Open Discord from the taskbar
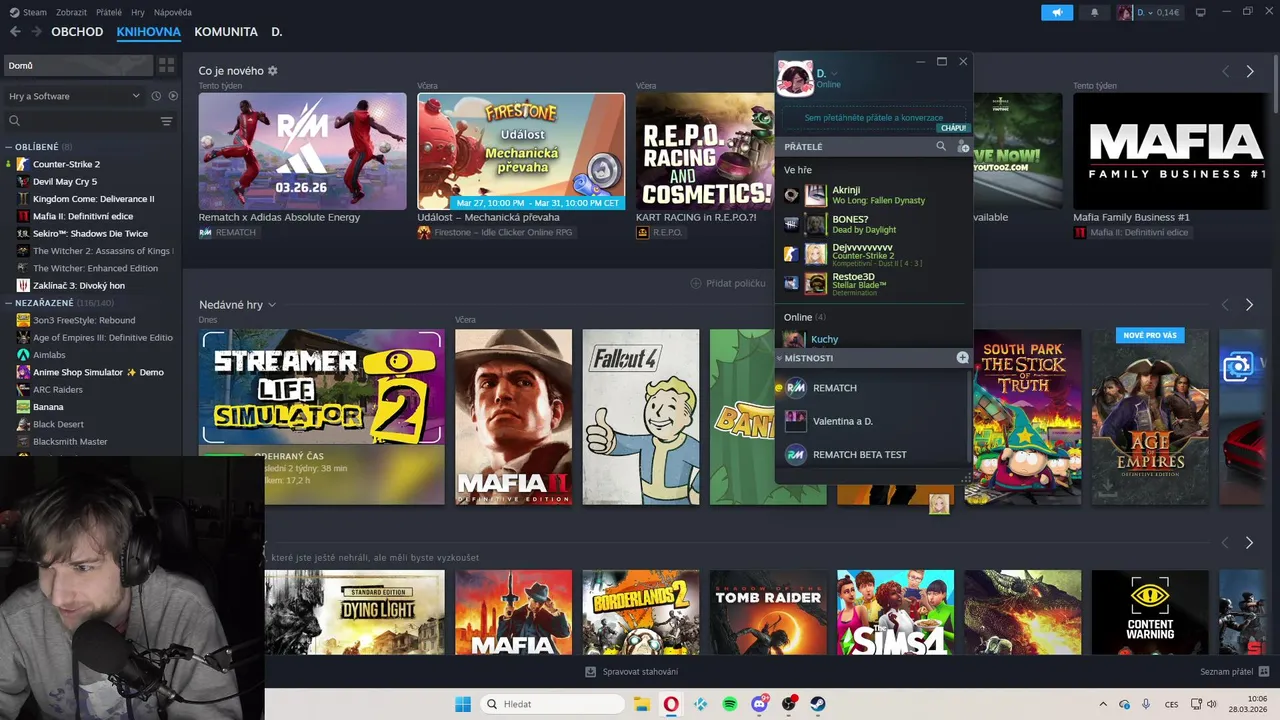Image resolution: width=1280 pixels, height=720 pixels. [x=760, y=704]
